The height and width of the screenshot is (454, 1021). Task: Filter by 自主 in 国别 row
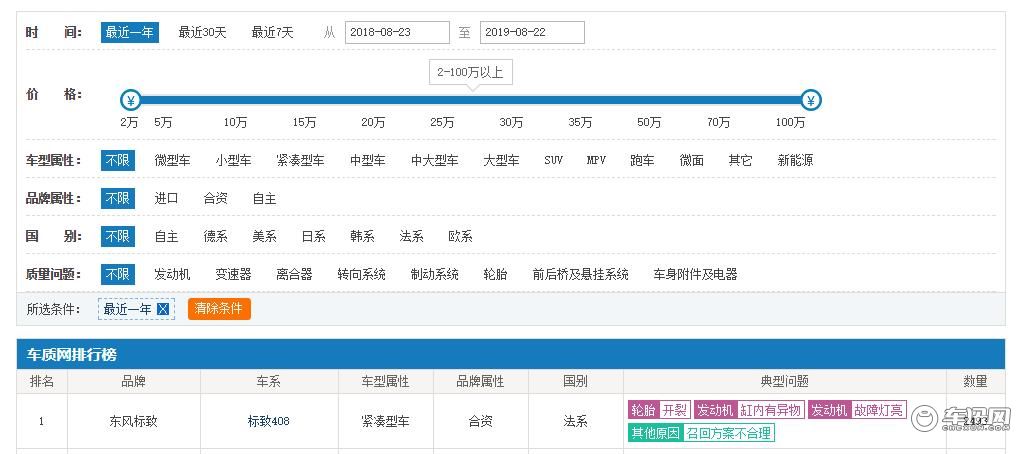coord(166,236)
